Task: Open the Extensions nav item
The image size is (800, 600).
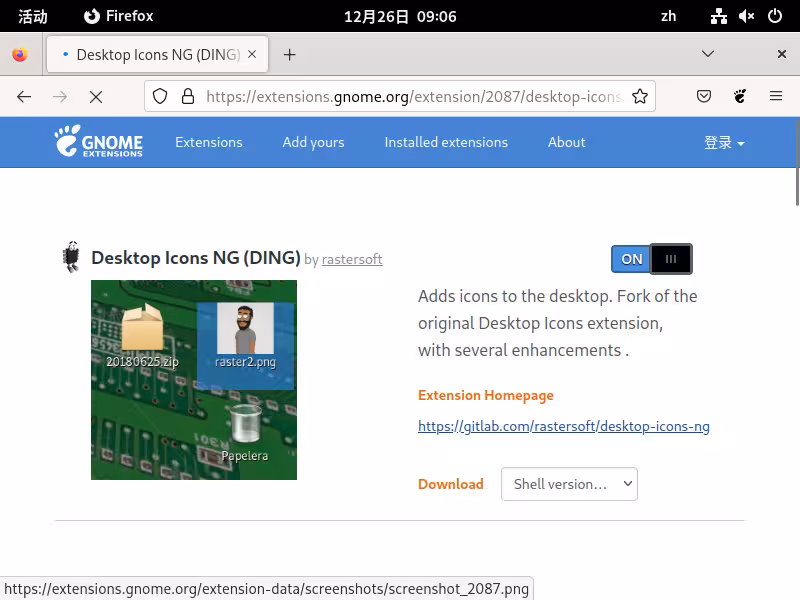Action: (209, 142)
